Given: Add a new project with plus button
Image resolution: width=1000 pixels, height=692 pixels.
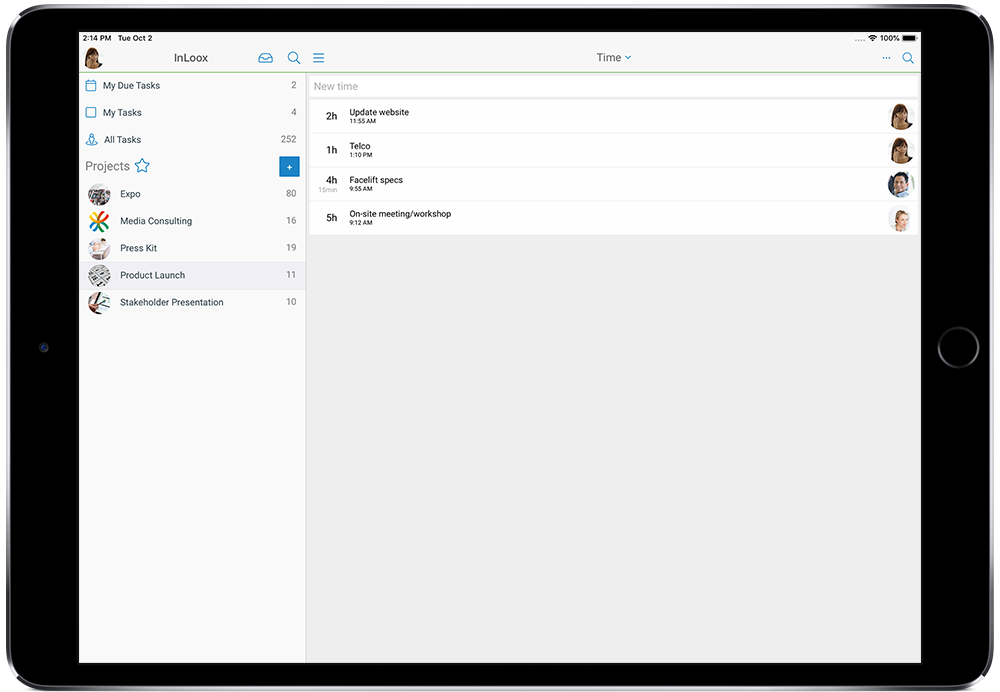Looking at the screenshot, I should tap(290, 166).
